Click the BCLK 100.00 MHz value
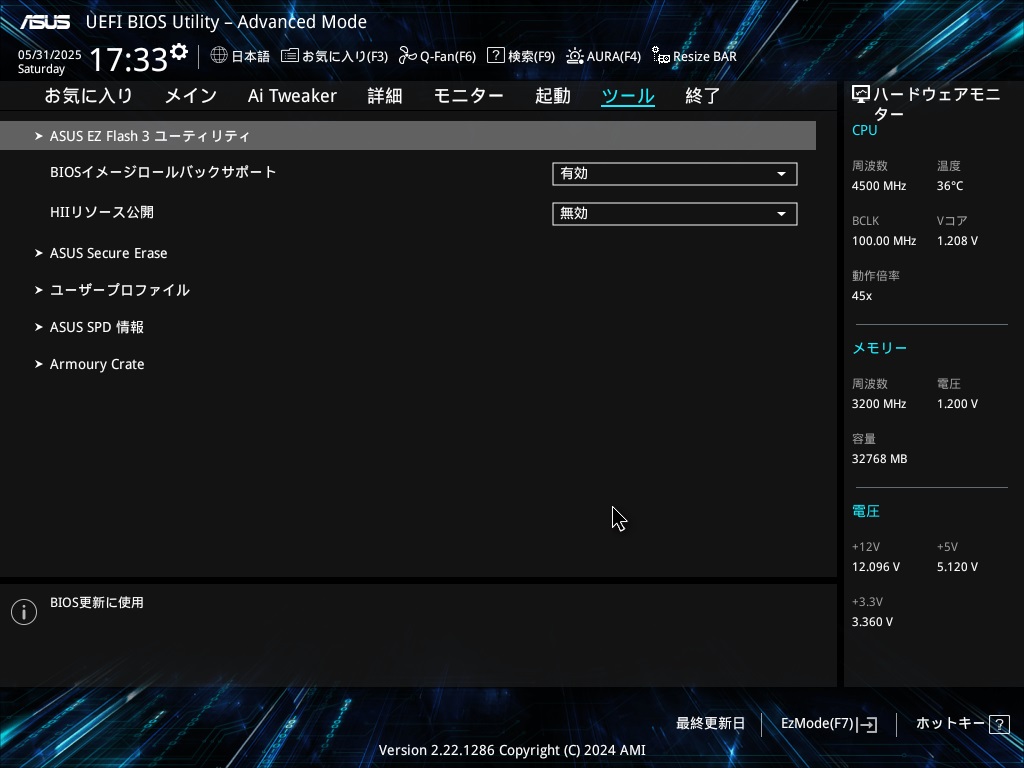The height and width of the screenshot is (768, 1024). pos(884,241)
